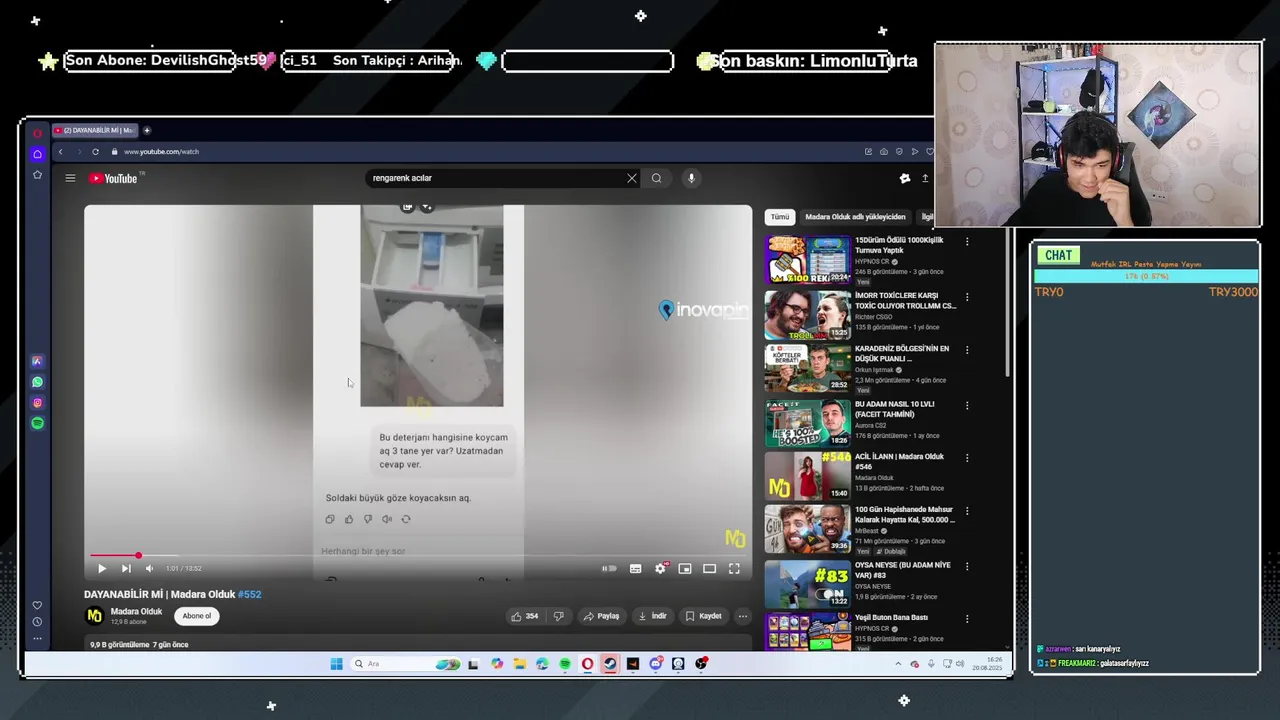This screenshot has width=1280, height=720.
Task: Open the ACİL İLANN #546 video title
Action: click(899, 461)
